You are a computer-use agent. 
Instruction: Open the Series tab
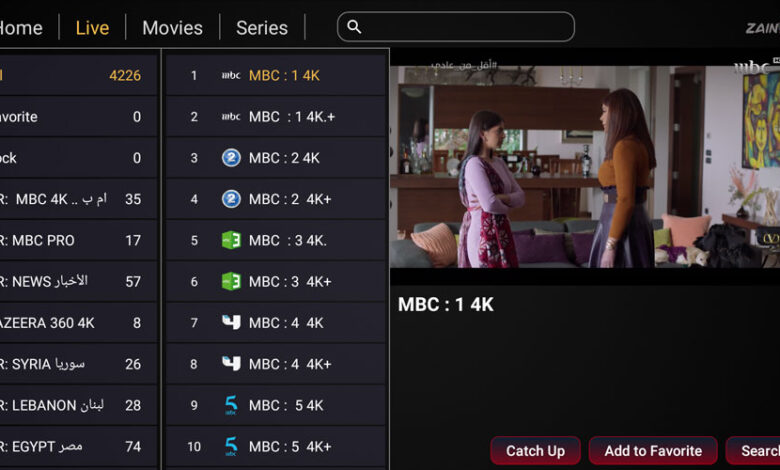262,28
